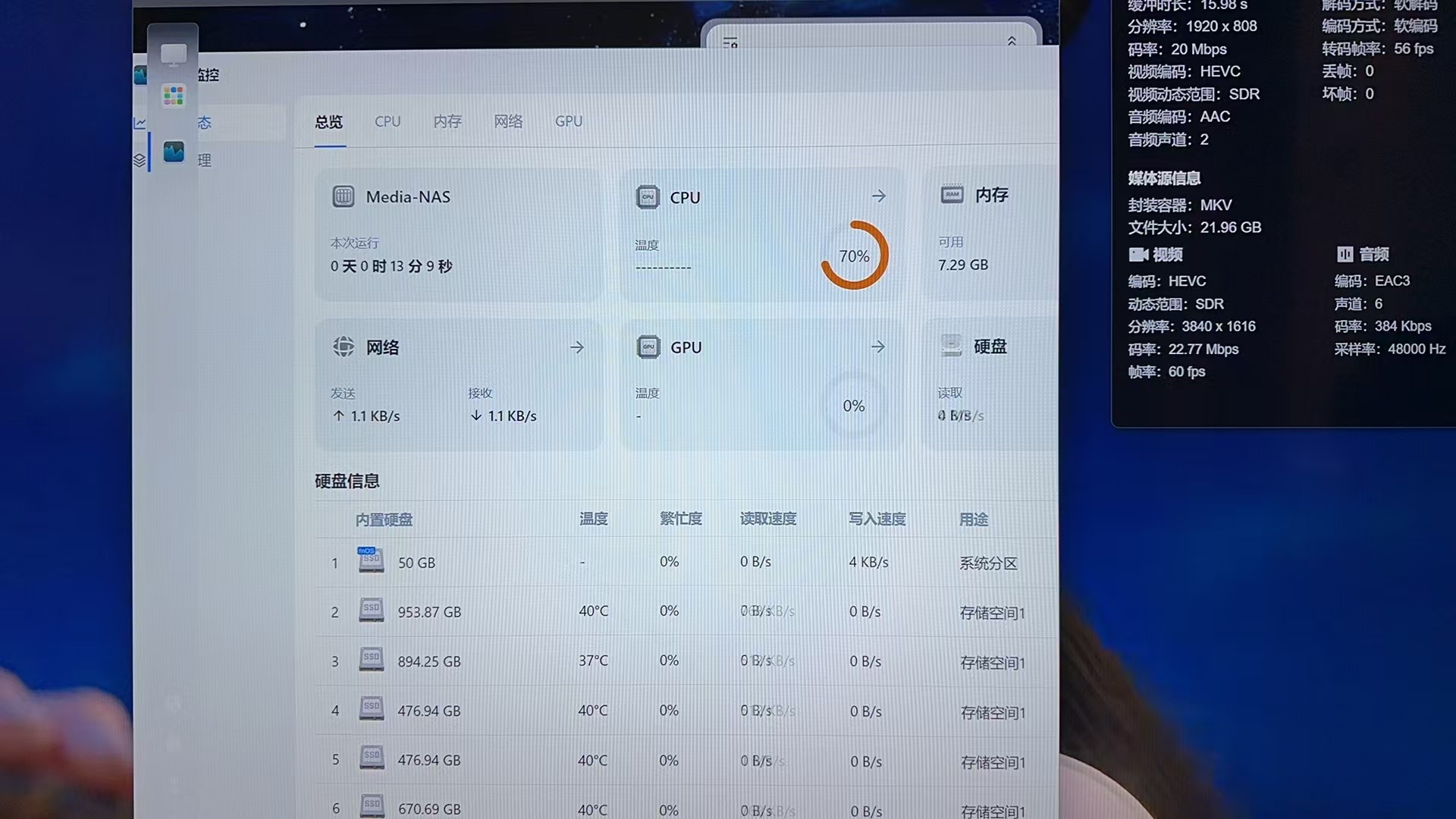Click the 系统分区 usage cell
The image size is (1456, 819).
pyautogui.click(x=988, y=563)
